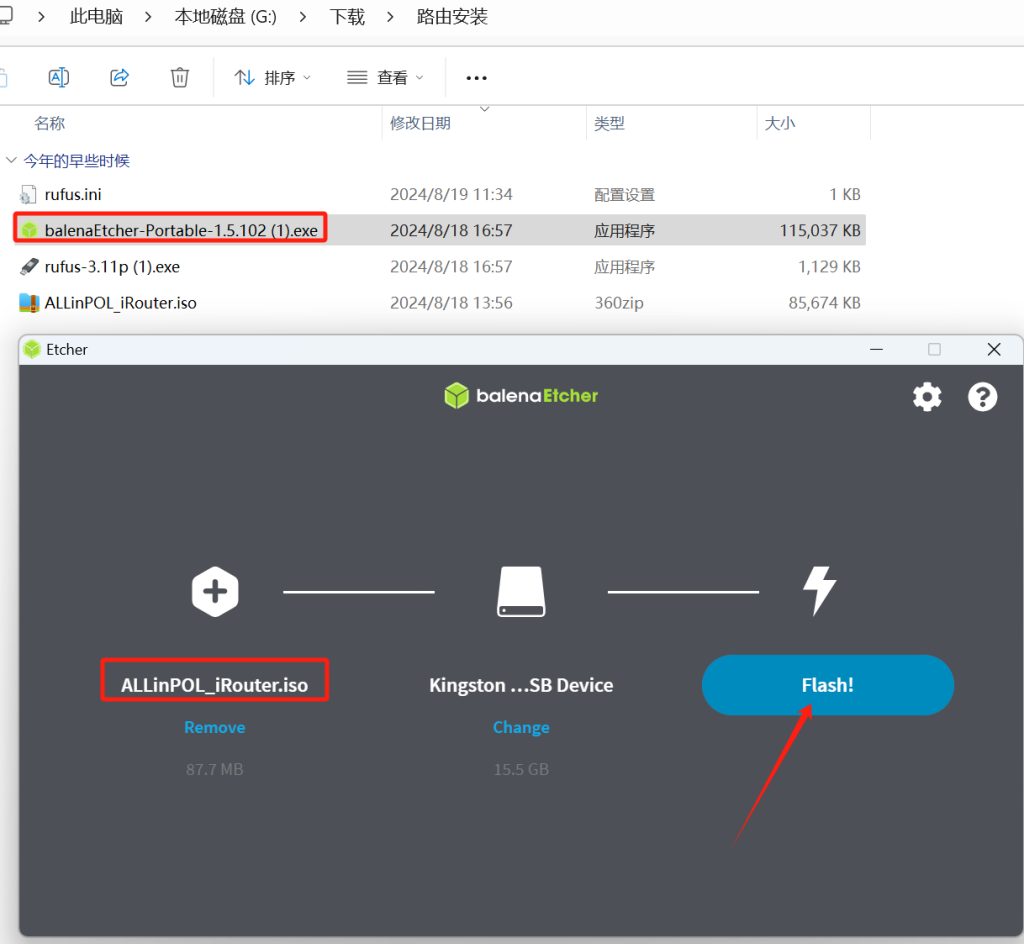Screen dimensions: 1024x944
Task: Open the 查看 view dropdown
Action: (385, 78)
